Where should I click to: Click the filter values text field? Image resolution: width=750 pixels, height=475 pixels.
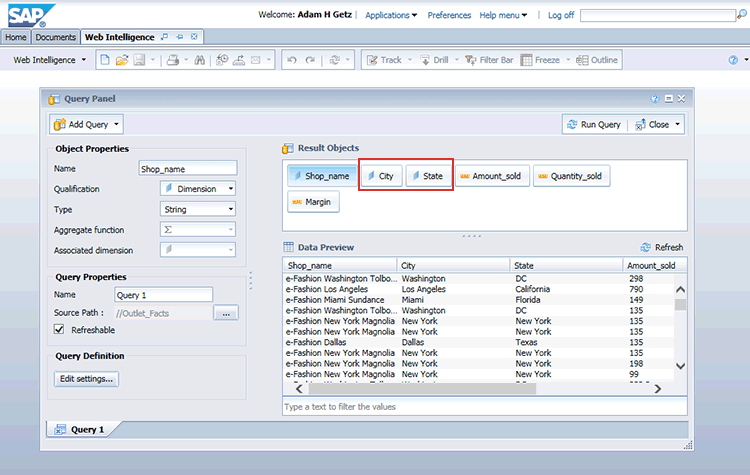(x=485, y=407)
